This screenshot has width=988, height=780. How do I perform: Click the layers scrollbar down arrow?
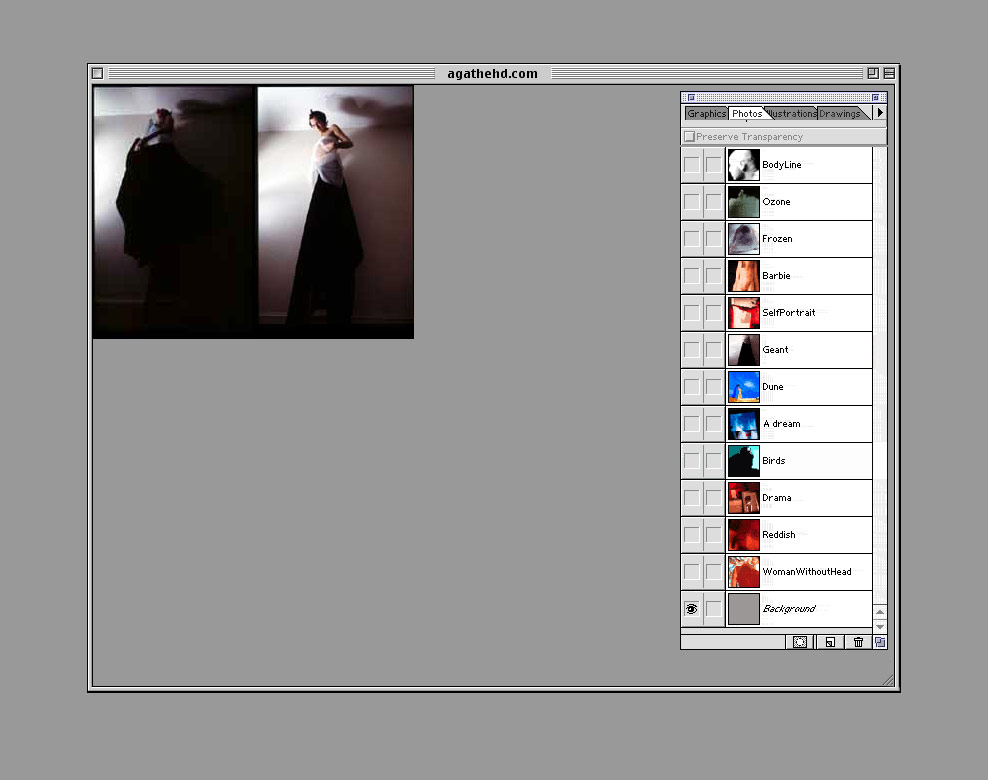click(x=880, y=627)
